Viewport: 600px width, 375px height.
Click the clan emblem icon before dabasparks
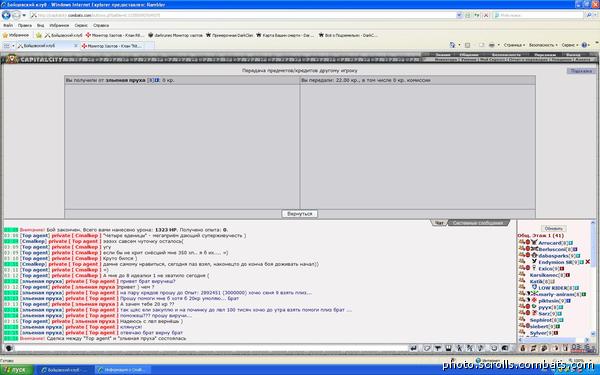534,255
